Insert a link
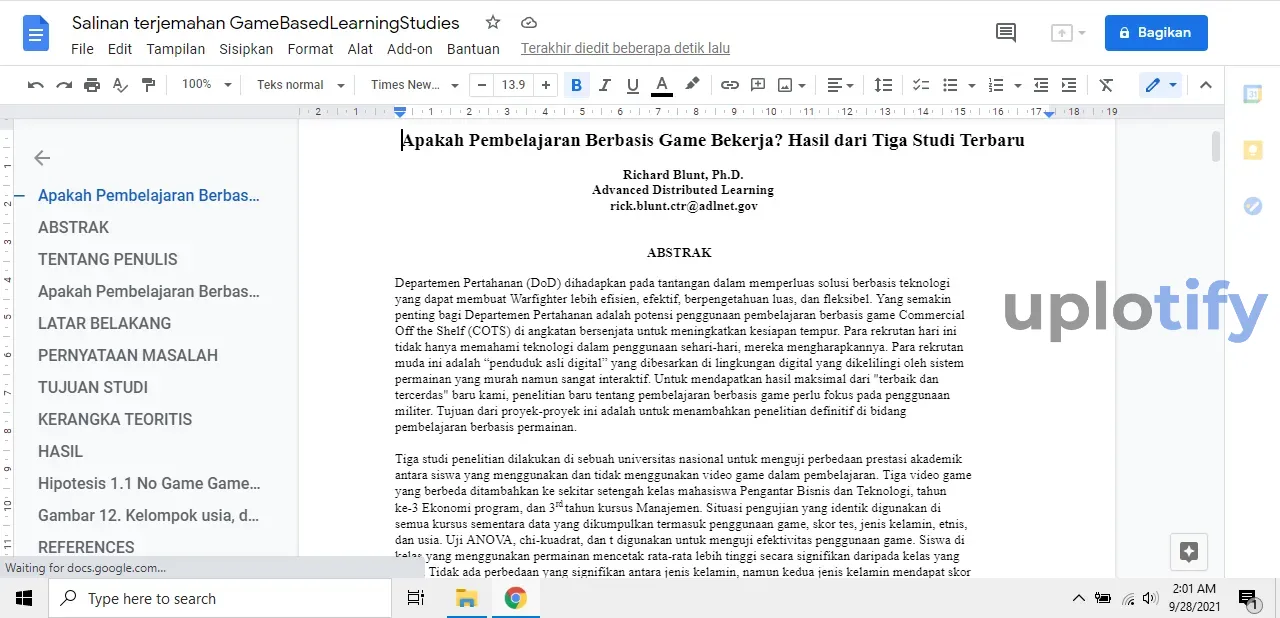 coord(730,85)
